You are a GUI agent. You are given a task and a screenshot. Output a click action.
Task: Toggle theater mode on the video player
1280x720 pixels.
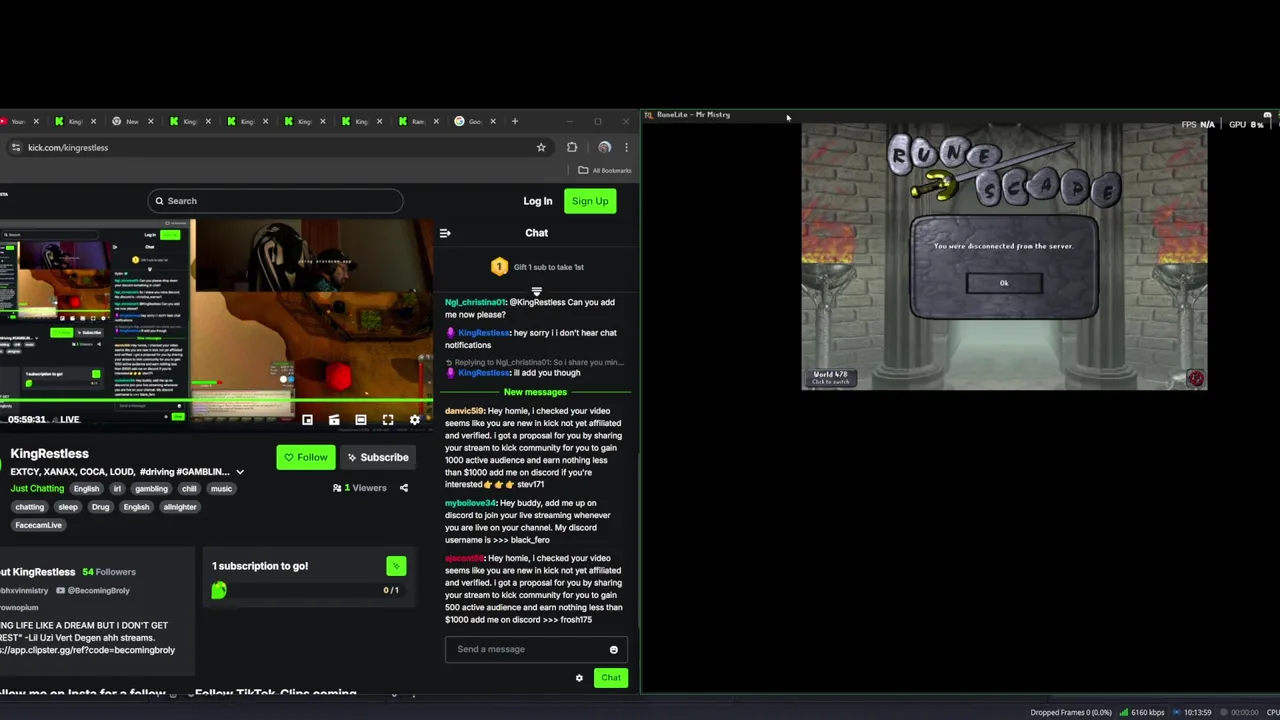[x=361, y=420]
